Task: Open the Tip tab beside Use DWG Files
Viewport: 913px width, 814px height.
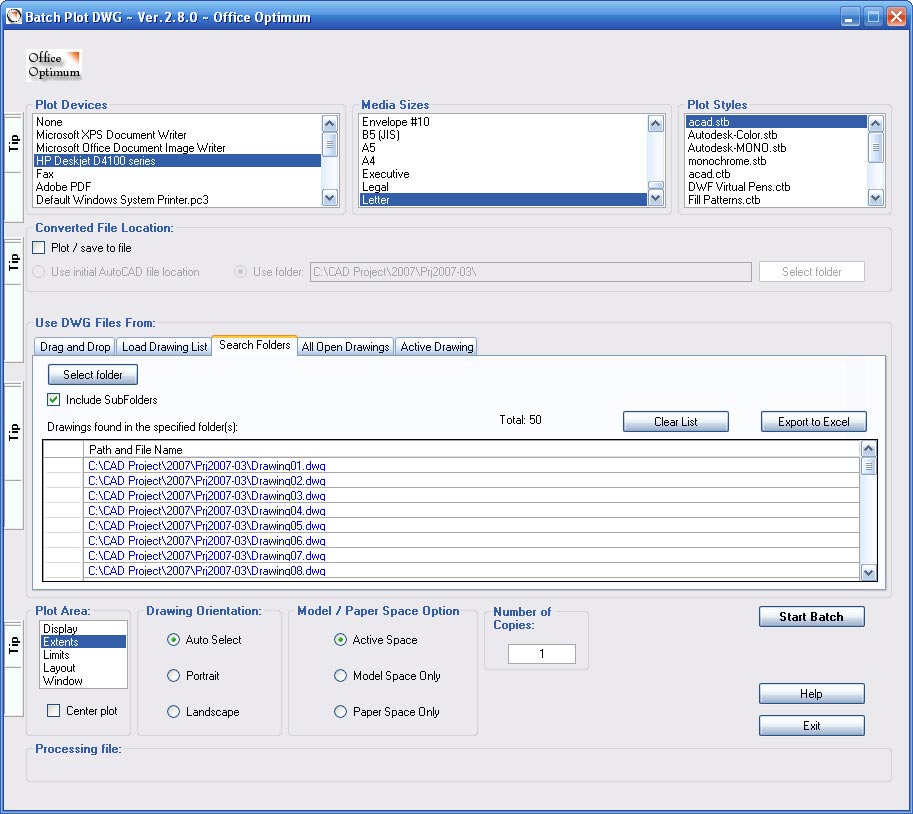Action: [13, 431]
